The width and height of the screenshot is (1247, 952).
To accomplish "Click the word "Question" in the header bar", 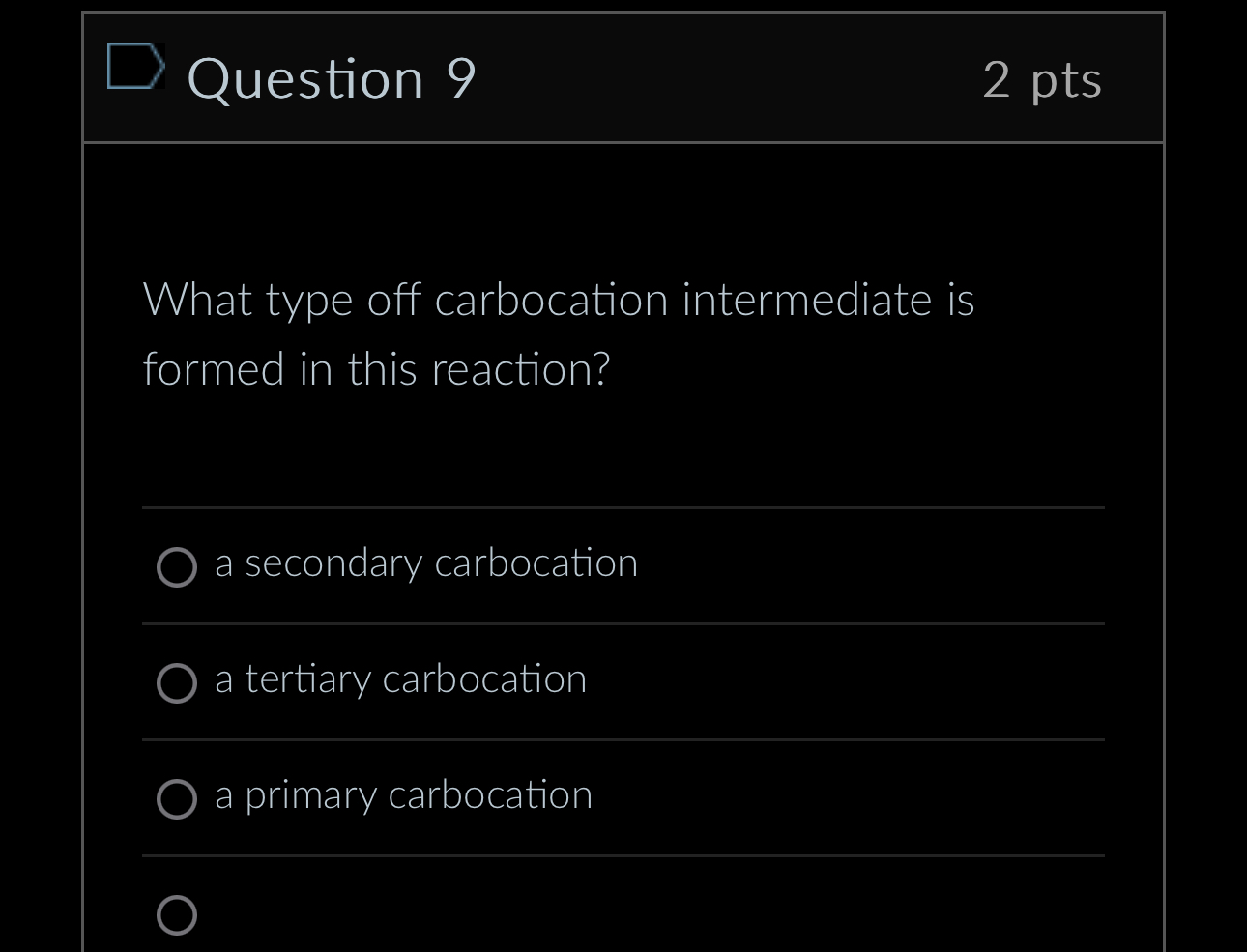I will (305, 79).
